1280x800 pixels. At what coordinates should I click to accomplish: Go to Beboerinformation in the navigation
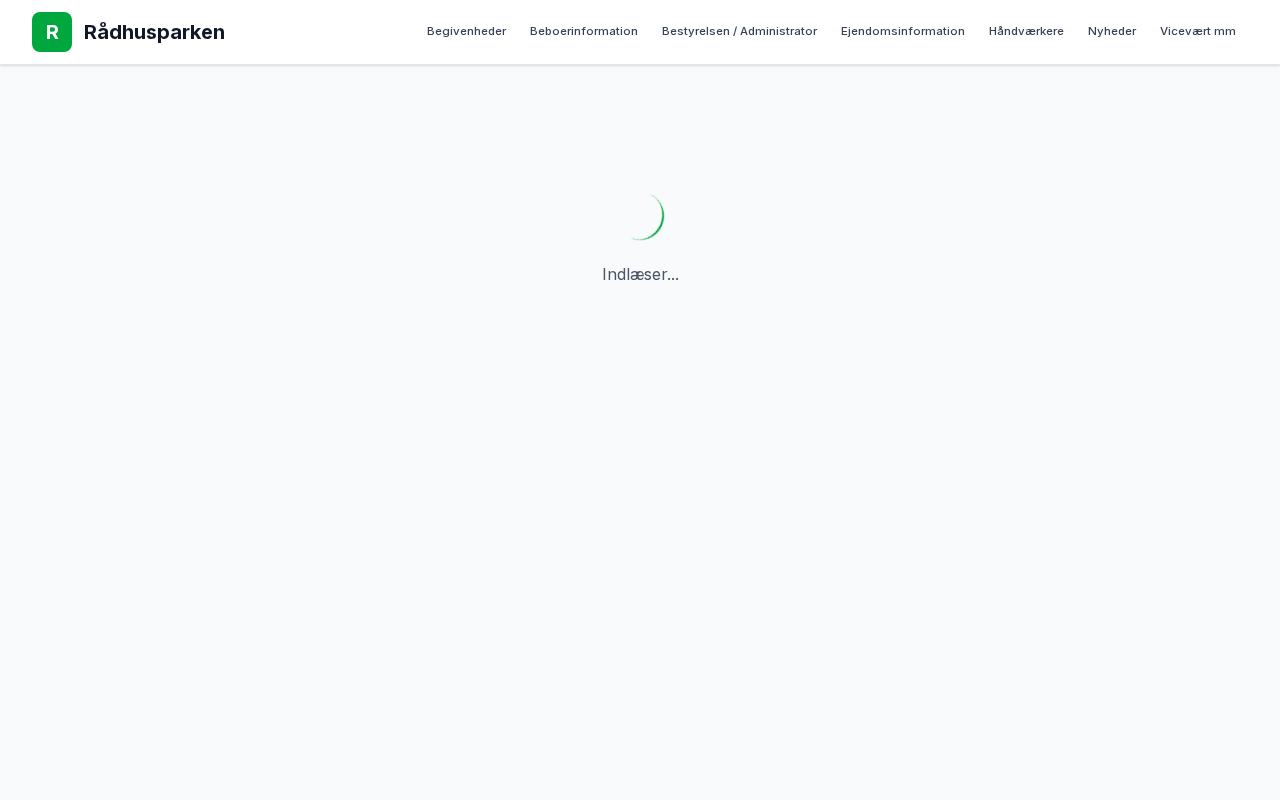point(584,31)
